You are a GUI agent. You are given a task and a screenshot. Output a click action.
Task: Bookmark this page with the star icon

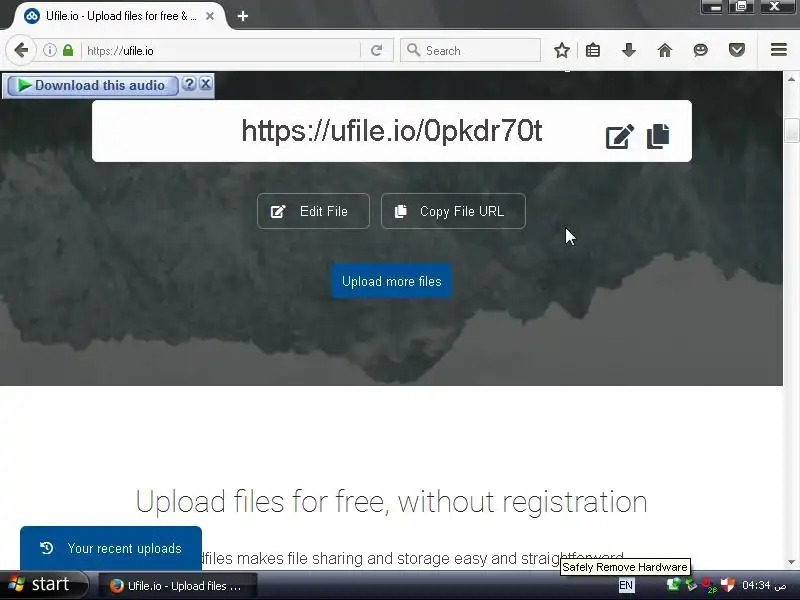(562, 51)
